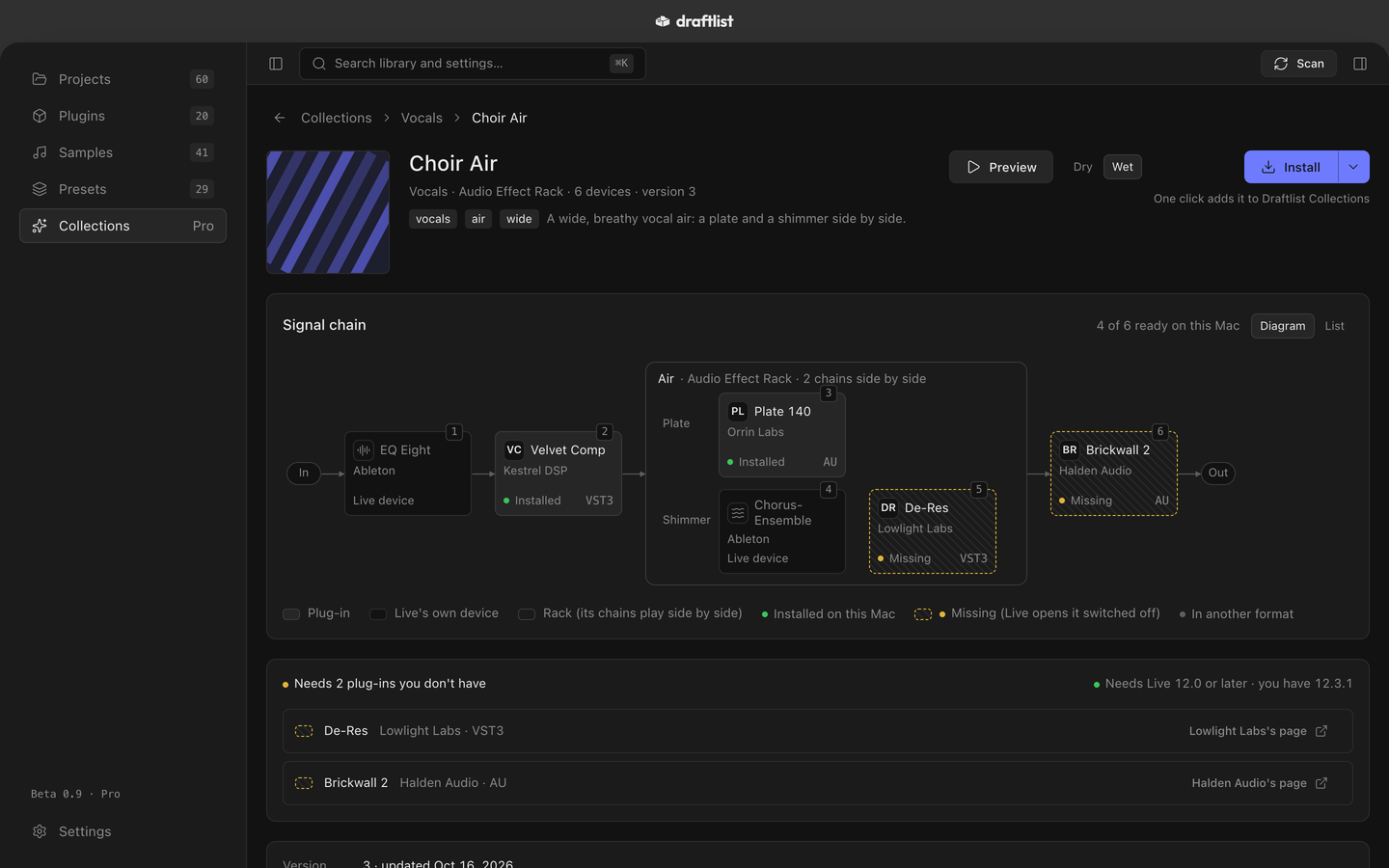Screen dimensions: 1389x868
Task: Click the Chorus-Ensemble device icon
Action: pos(738,513)
